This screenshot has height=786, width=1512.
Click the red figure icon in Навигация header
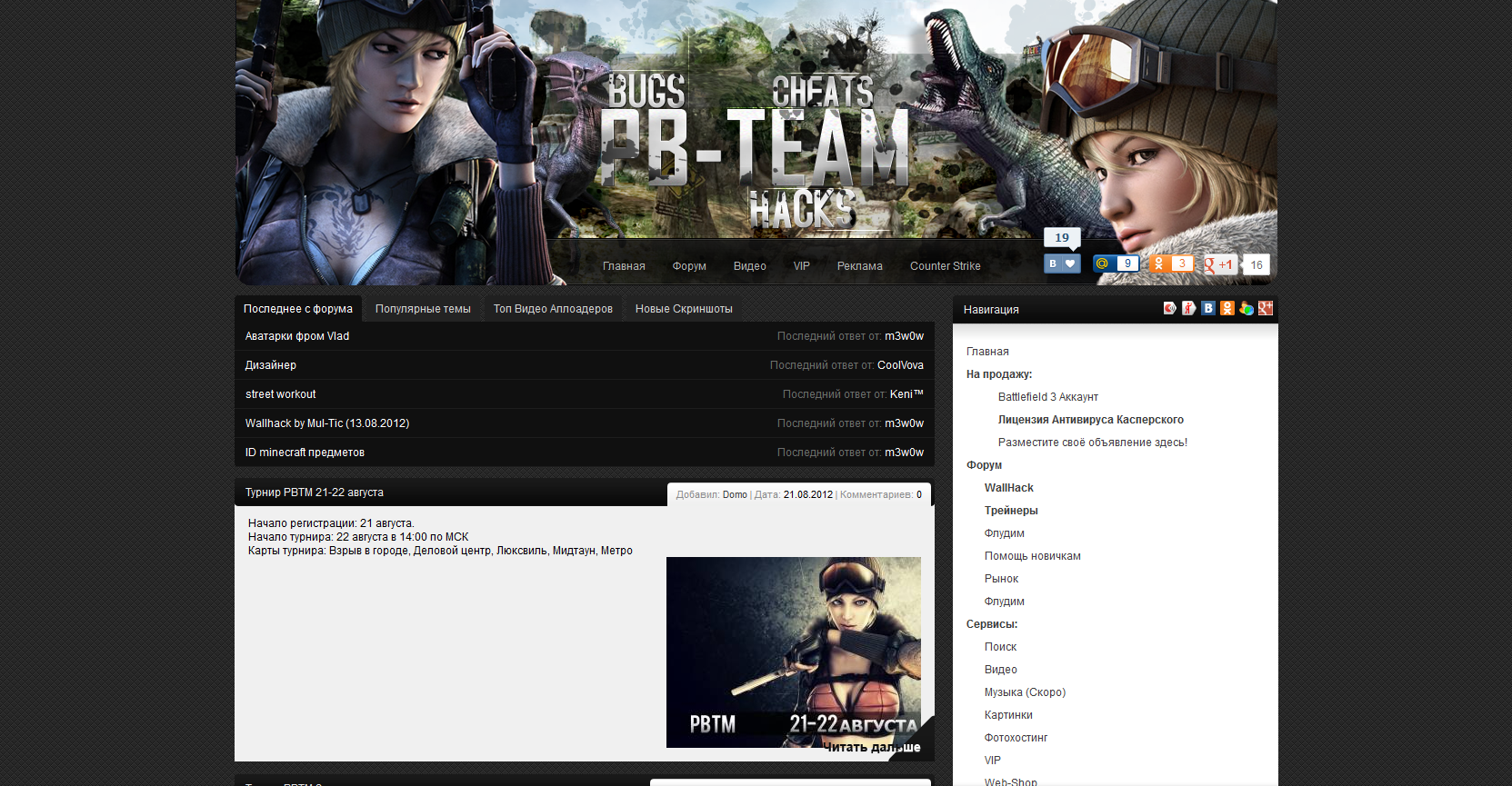1189,308
